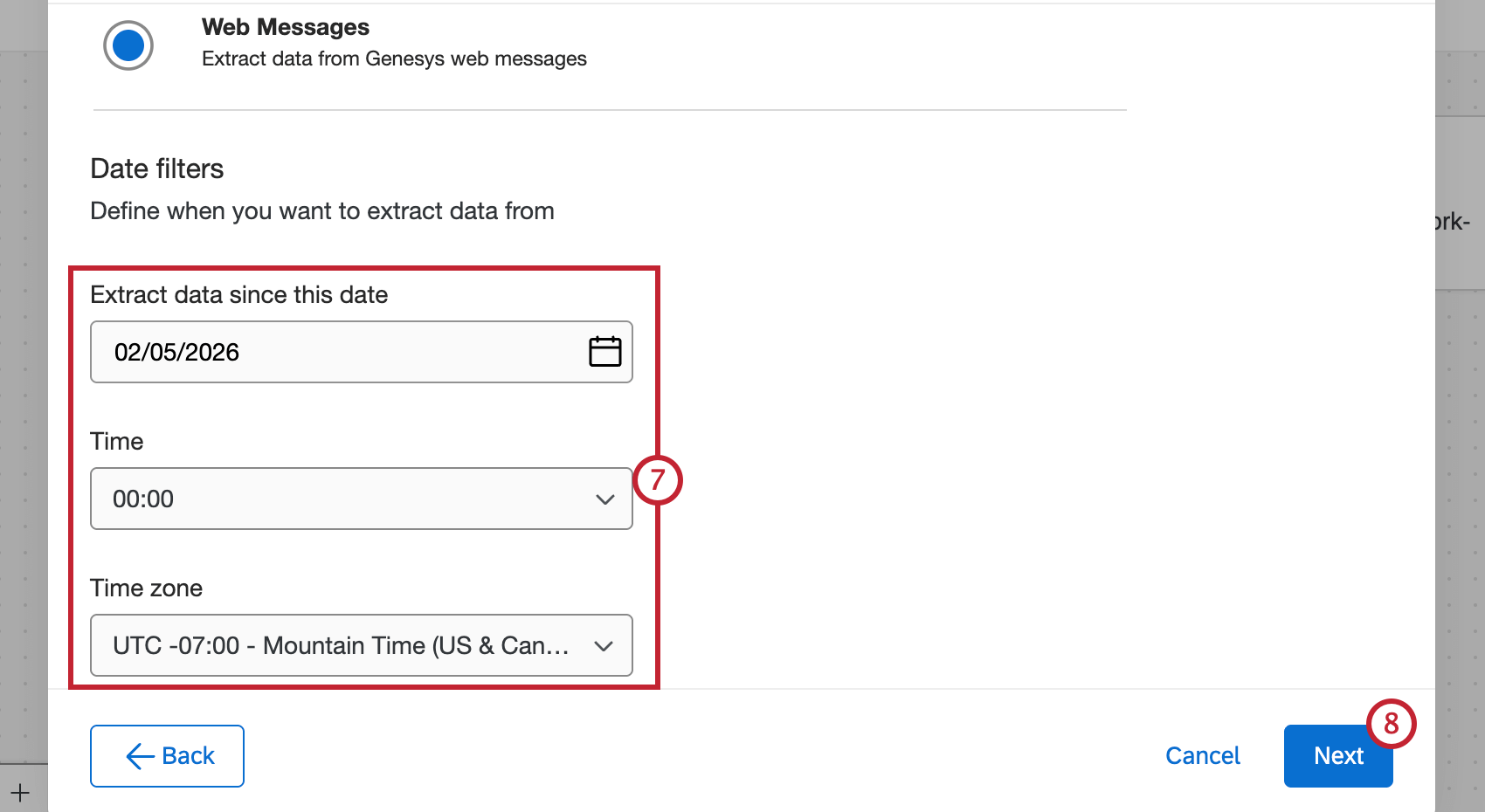Click the filled blue radio for Web Messages
Viewport: 1485px width, 812px height.
point(128,45)
